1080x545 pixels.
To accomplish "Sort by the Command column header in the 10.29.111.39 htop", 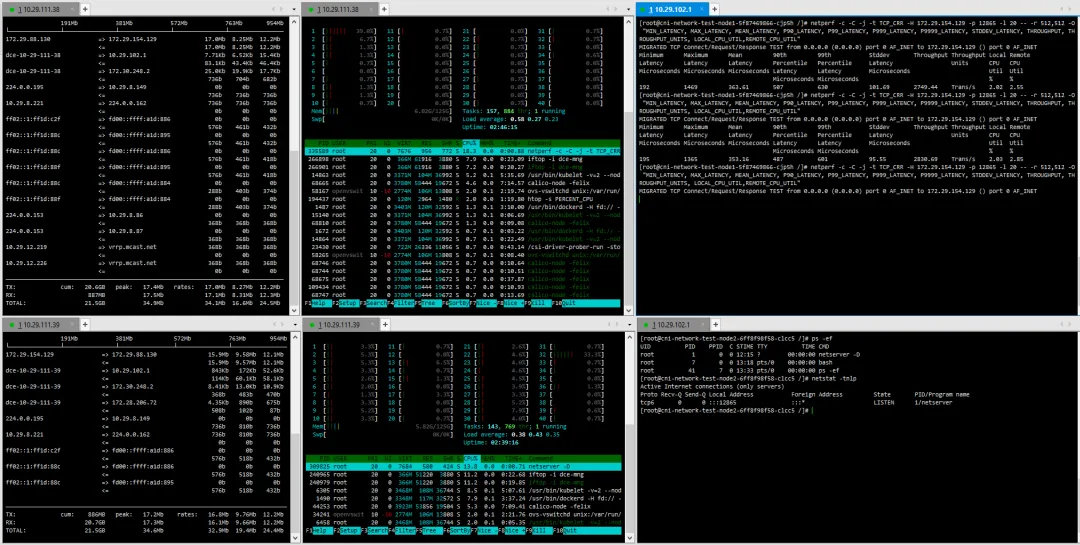I will pyautogui.click(x=543, y=459).
